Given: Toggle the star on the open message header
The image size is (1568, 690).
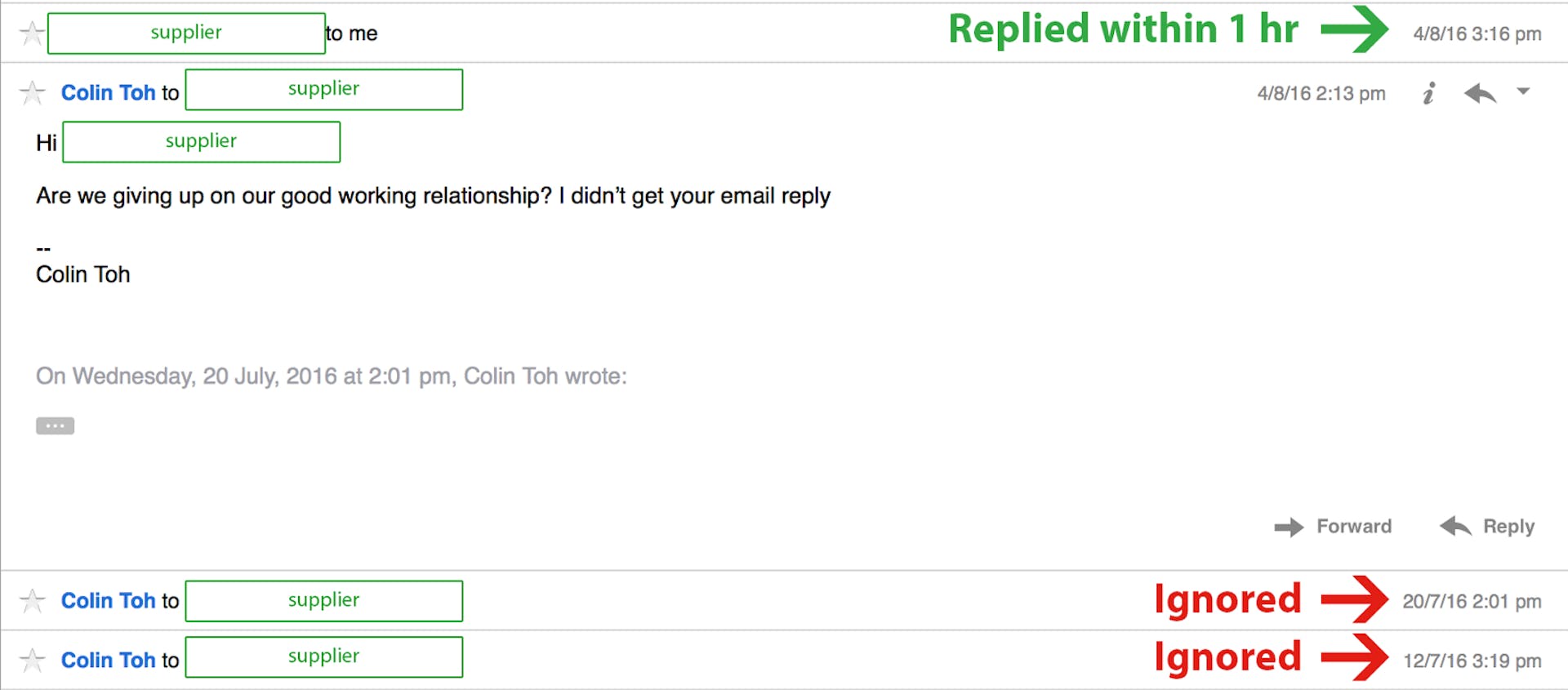Looking at the screenshot, I should click(31, 92).
